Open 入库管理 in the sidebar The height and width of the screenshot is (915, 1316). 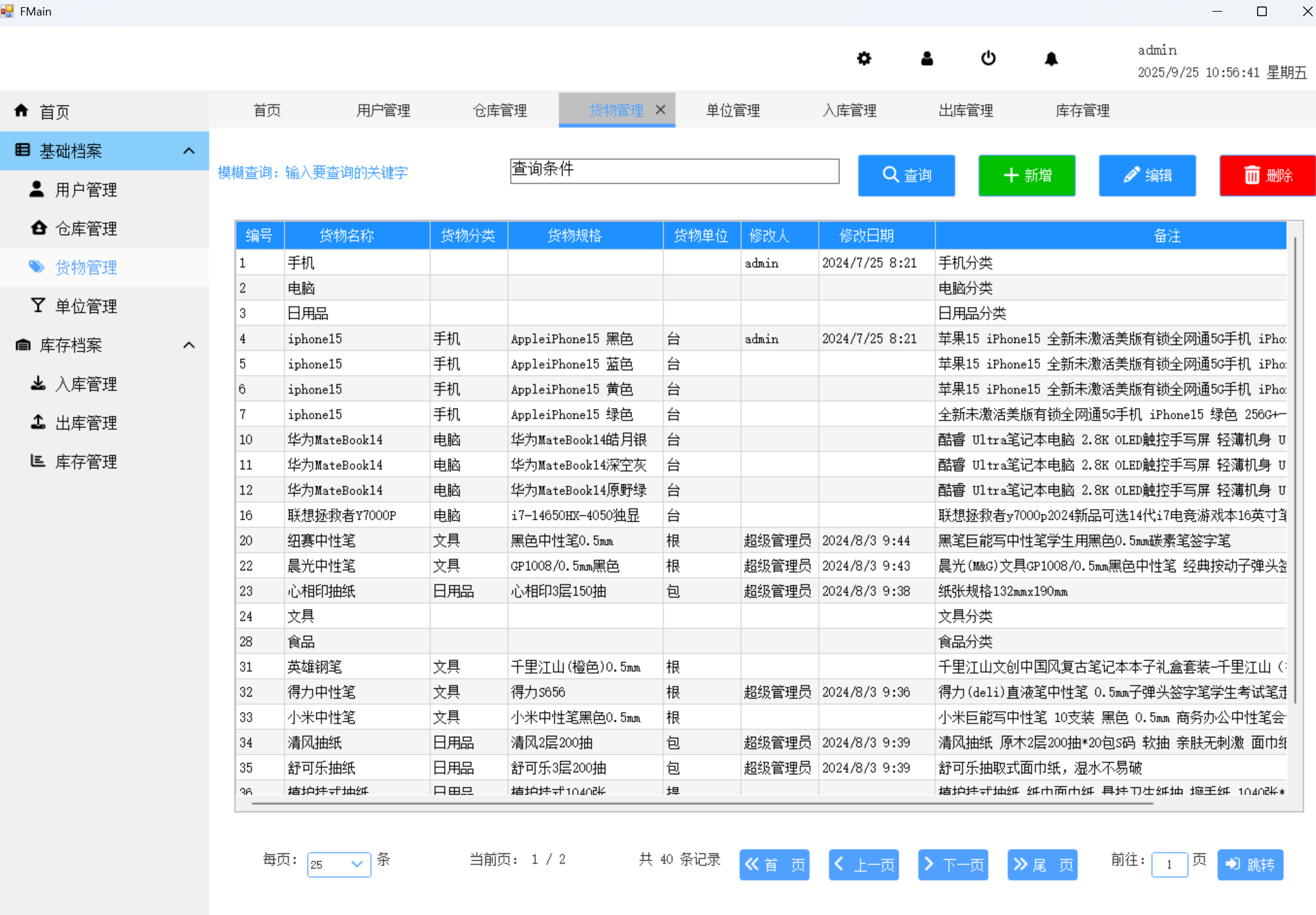(85, 384)
